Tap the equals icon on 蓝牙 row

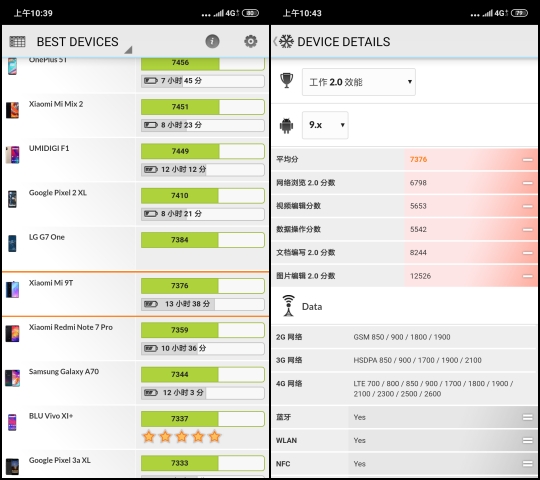tap(527, 417)
